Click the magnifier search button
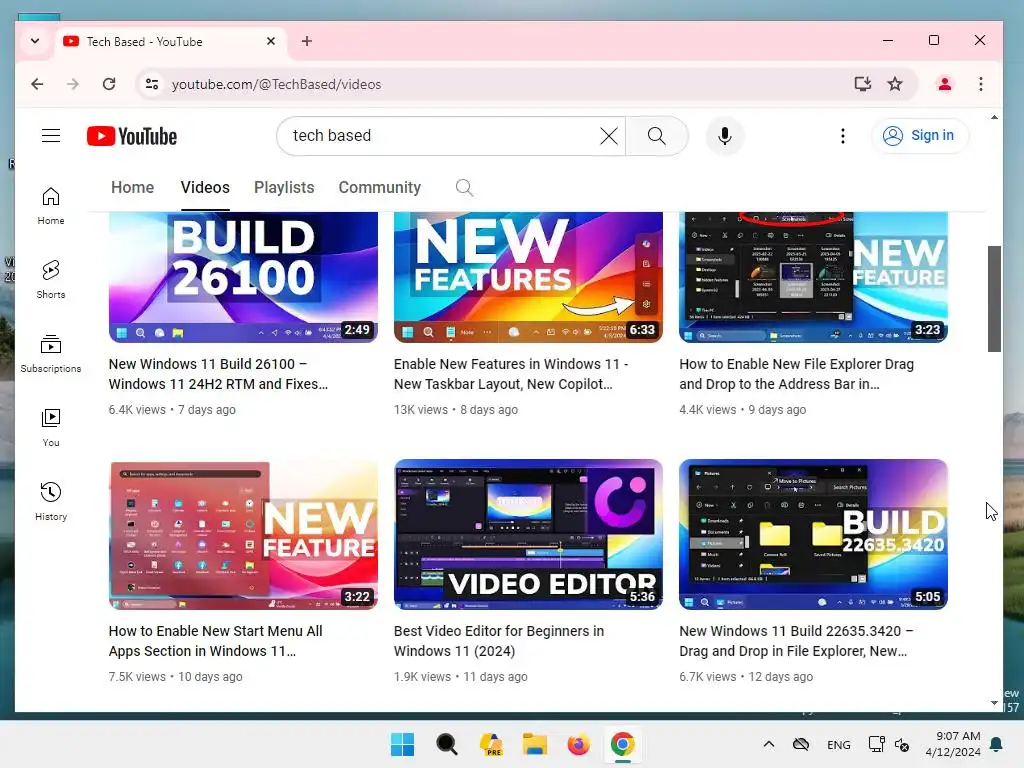 pos(656,136)
